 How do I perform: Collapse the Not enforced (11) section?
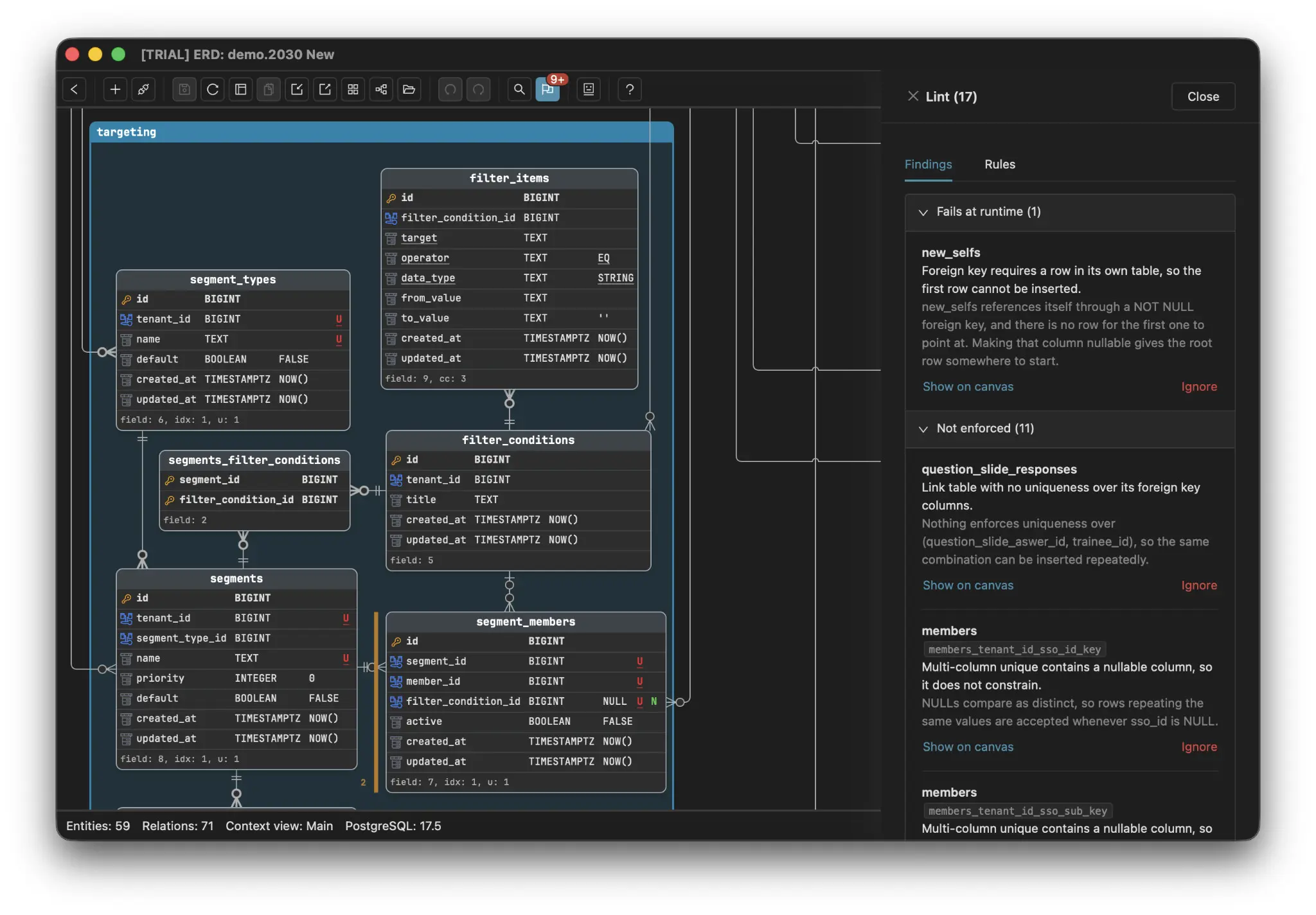click(x=923, y=429)
